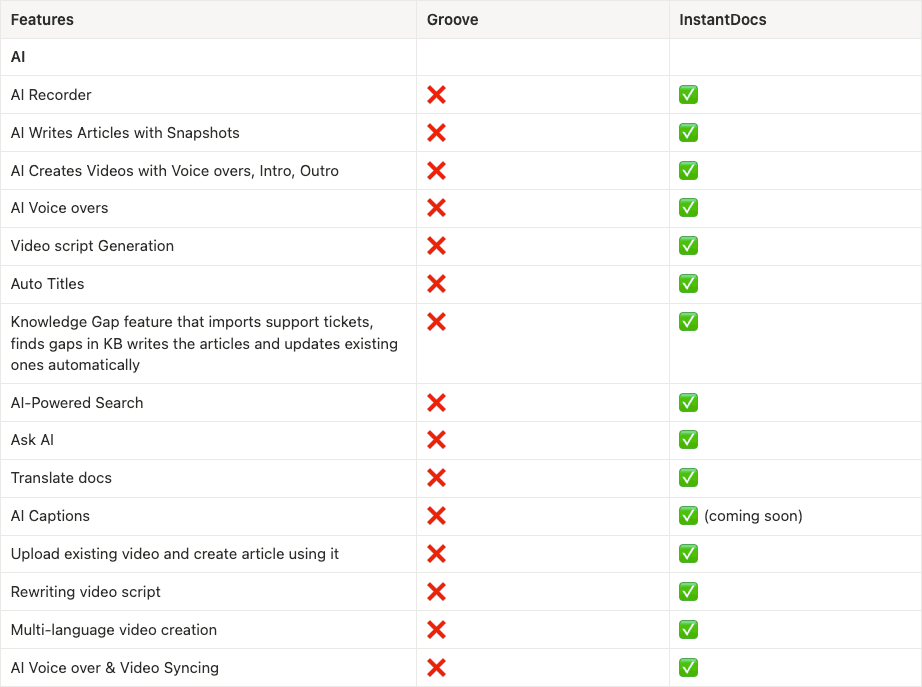Click green checkmark for AI Voice overs
This screenshot has height=687, width=922.
click(688, 208)
